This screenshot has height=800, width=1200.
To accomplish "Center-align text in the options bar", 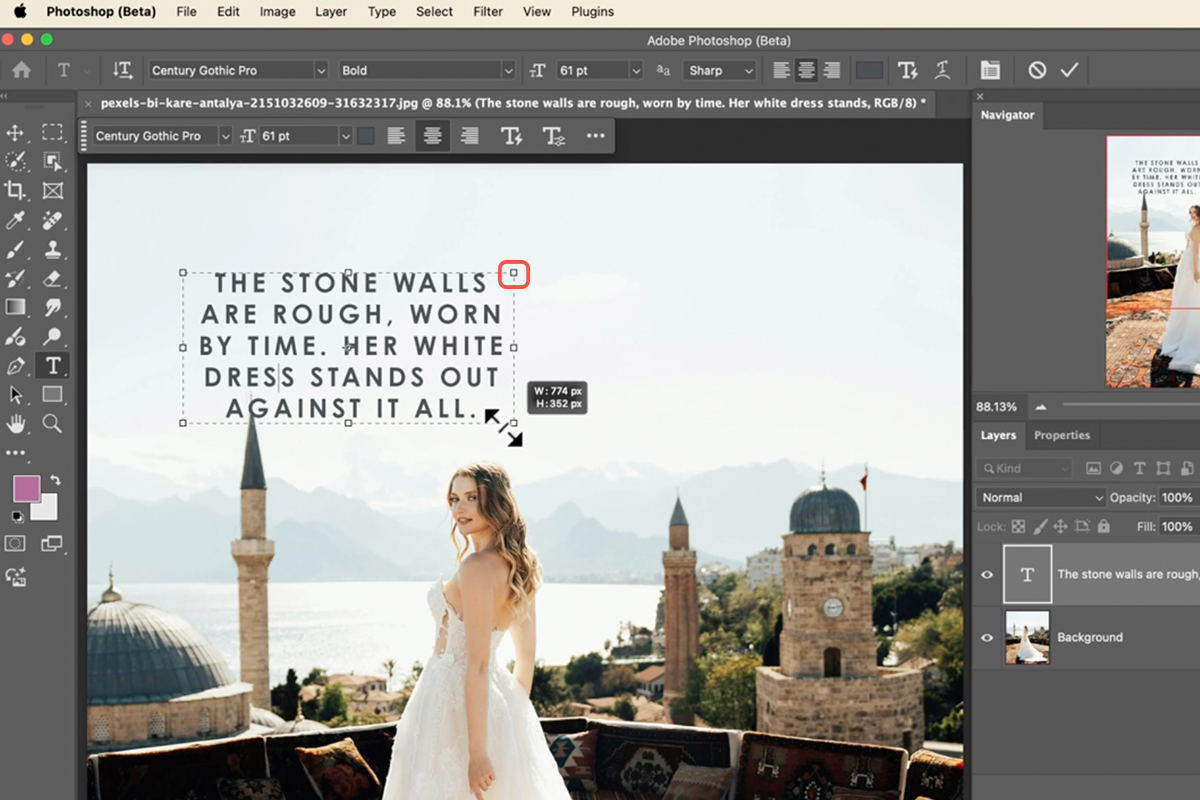I will pyautogui.click(x=805, y=70).
